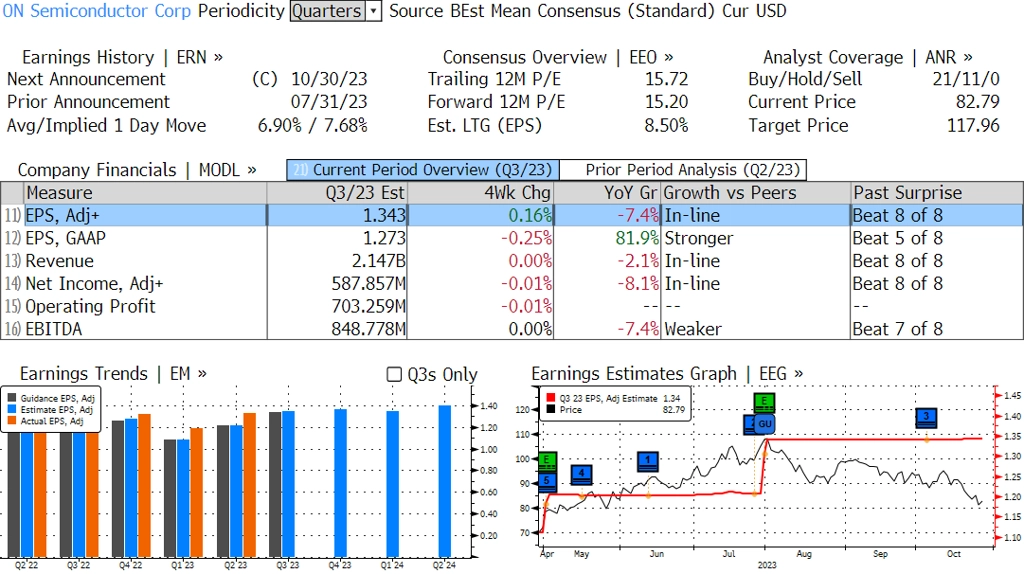The image size is (1024, 574).
Task: Click the 81.9% YoY growth value
Action: (x=637, y=238)
